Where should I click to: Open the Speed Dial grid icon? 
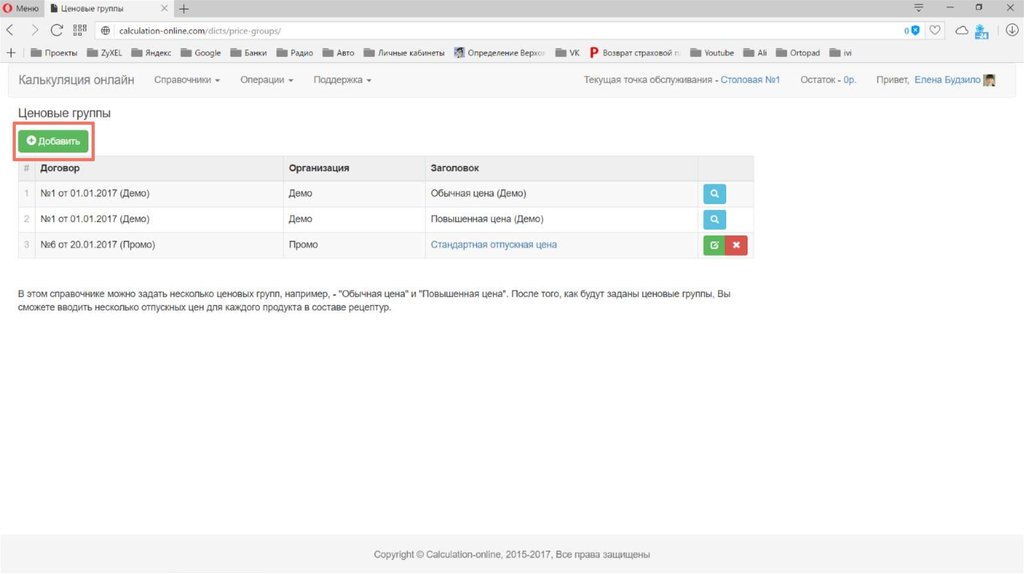tap(80, 30)
